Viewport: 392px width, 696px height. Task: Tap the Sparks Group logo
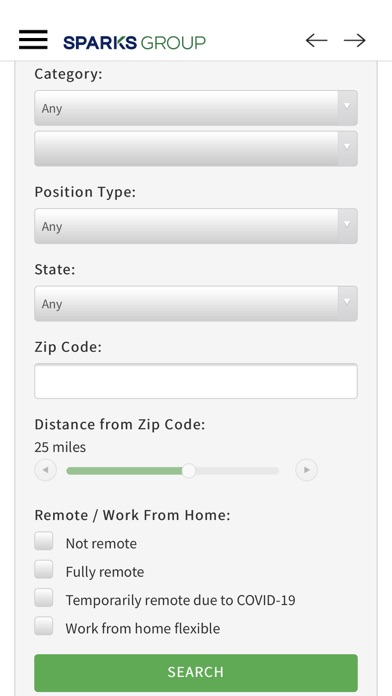click(x=134, y=43)
